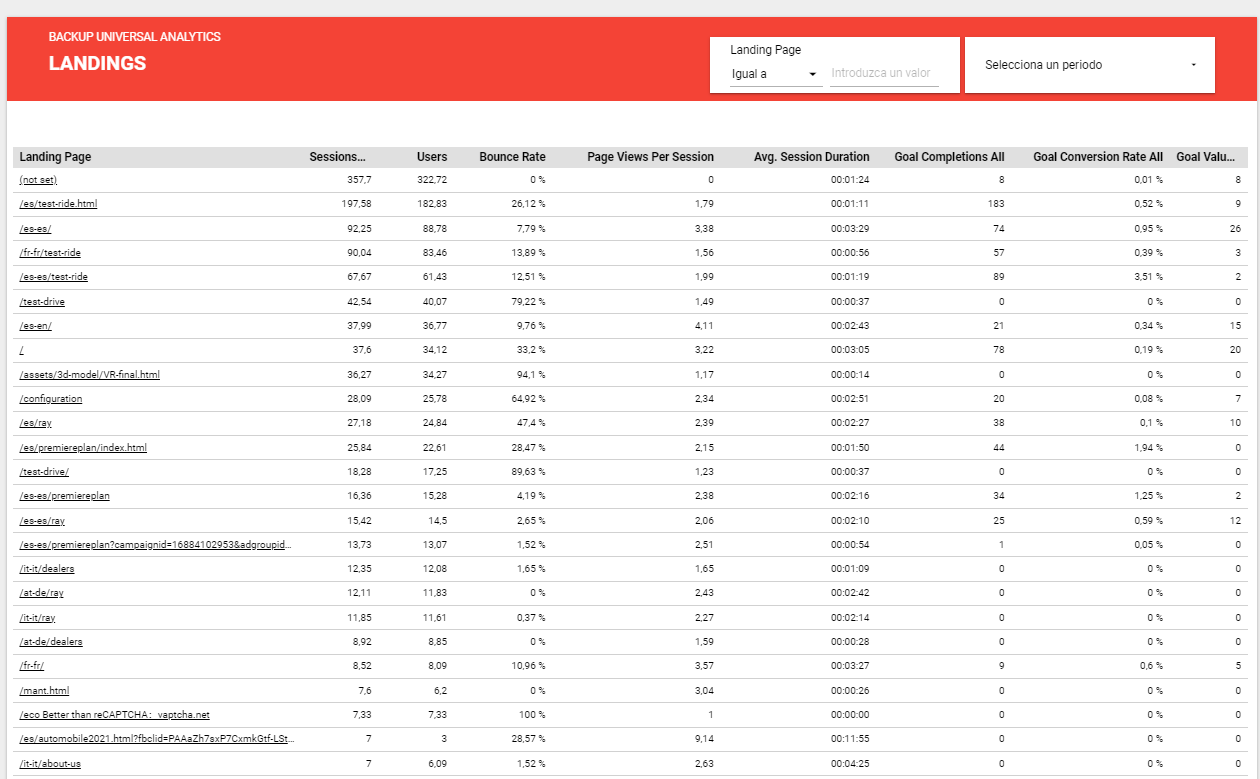Open the /at-de/ray link

tap(41, 594)
